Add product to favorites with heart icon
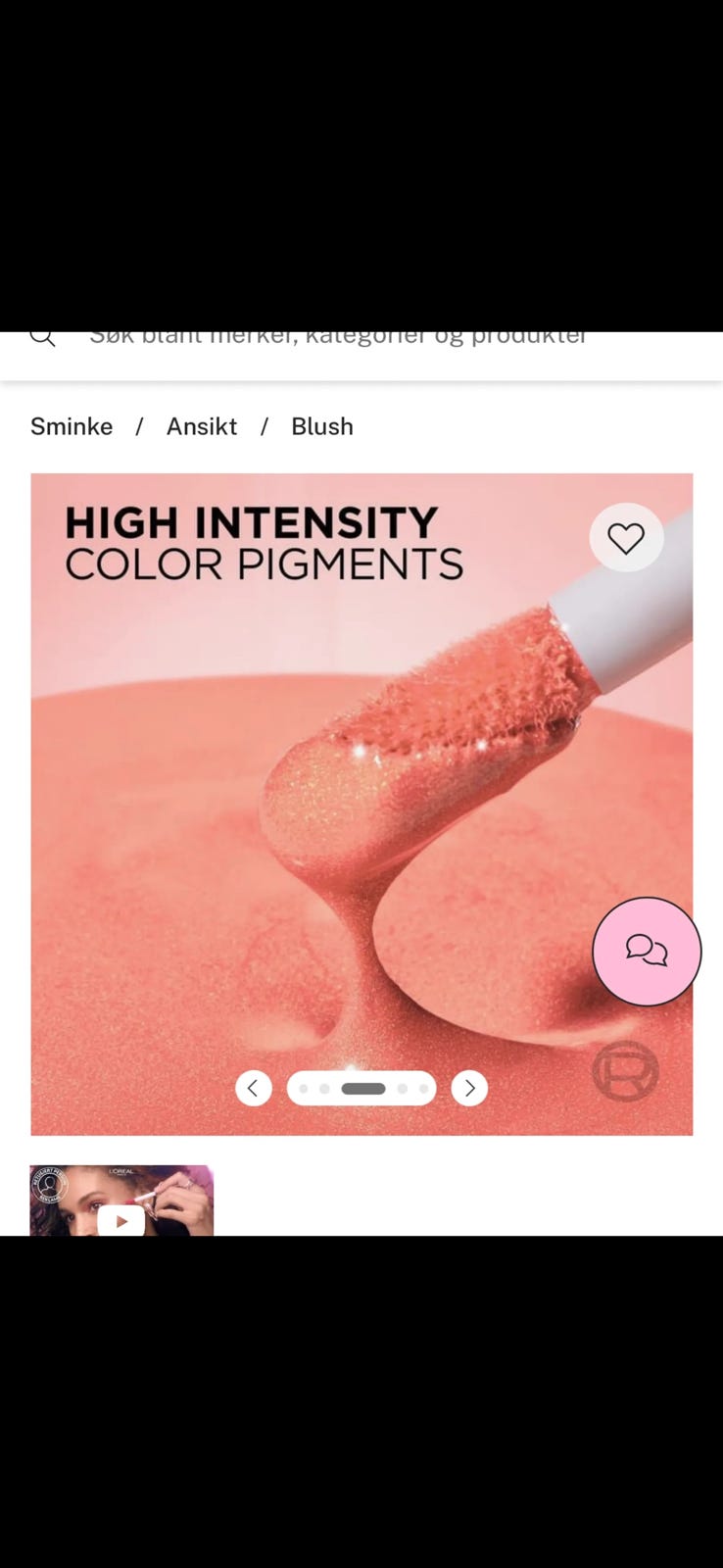Image resolution: width=723 pixels, height=1568 pixels. tap(626, 537)
